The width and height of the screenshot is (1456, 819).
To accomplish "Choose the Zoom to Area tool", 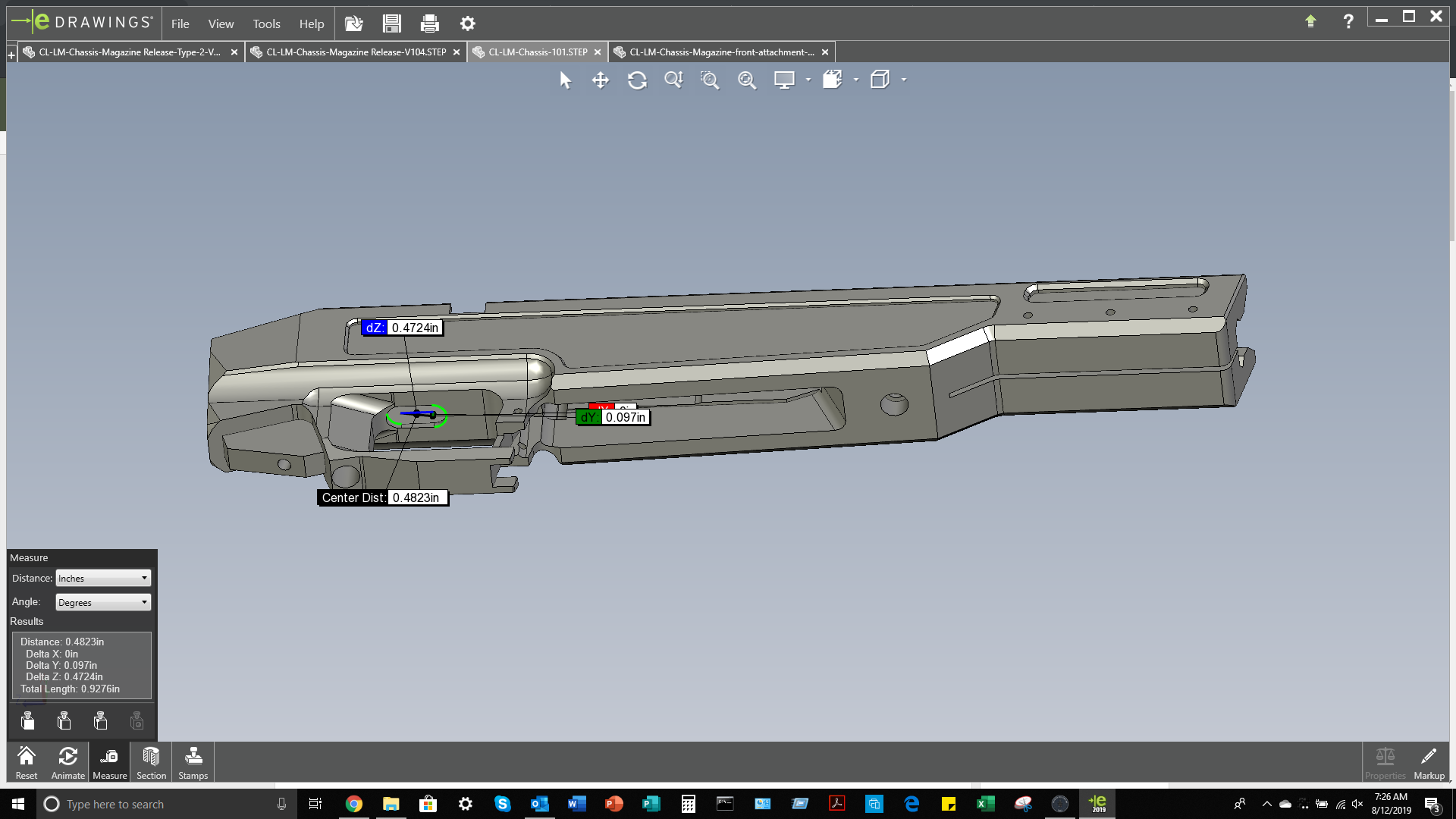I will (x=710, y=80).
